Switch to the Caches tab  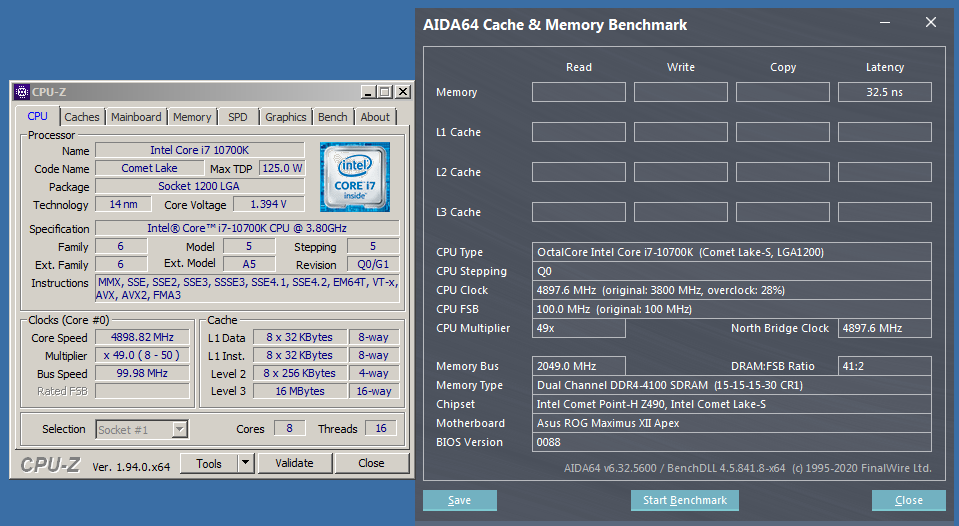pyautogui.click(x=82, y=117)
